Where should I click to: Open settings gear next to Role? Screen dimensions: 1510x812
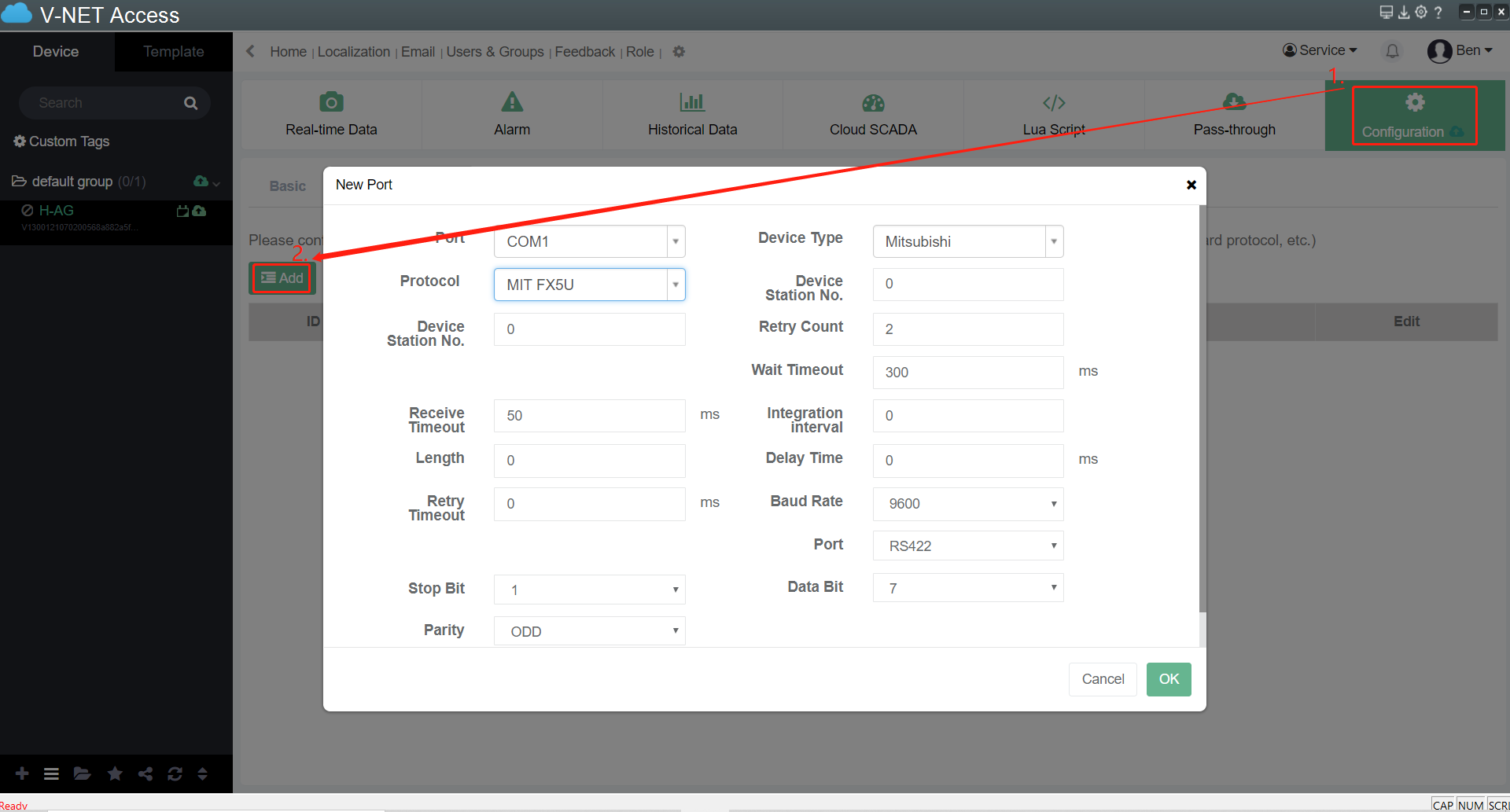[679, 52]
